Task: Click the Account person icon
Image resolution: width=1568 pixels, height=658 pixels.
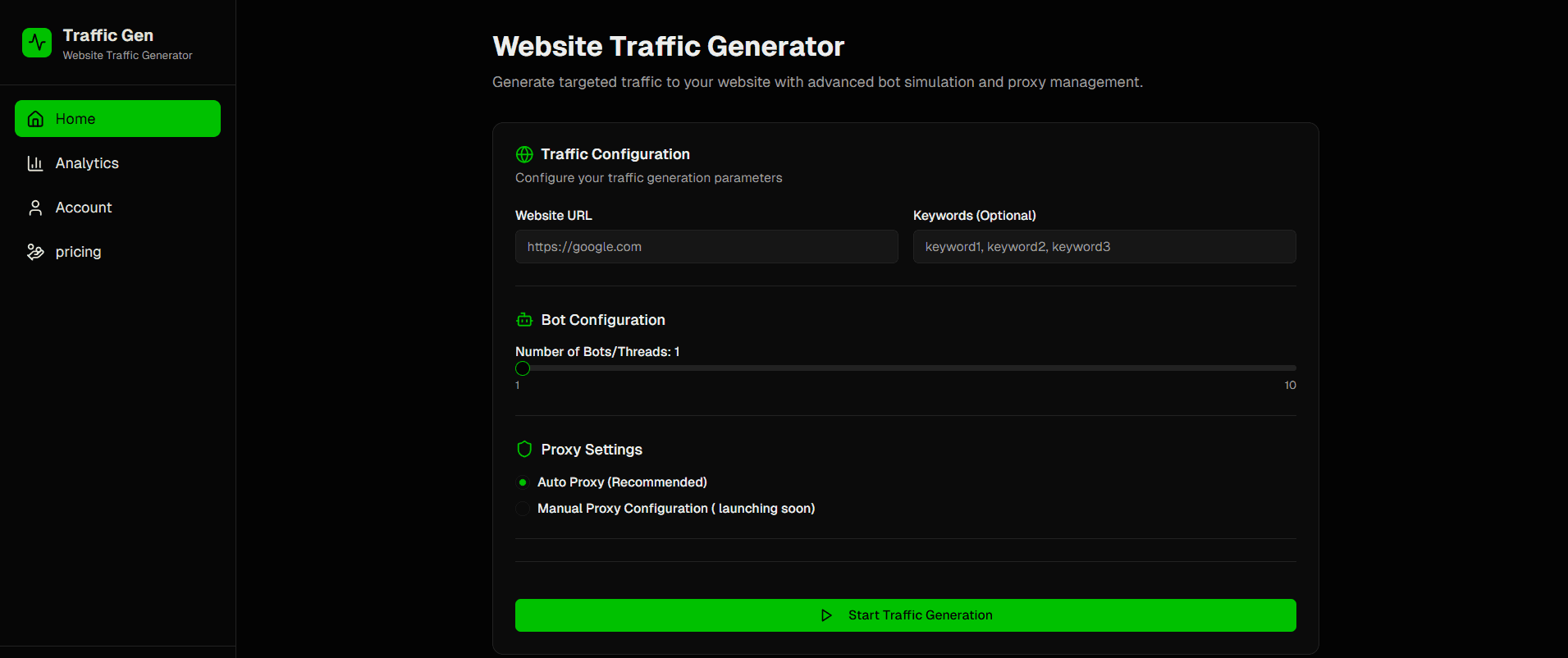Action: [x=35, y=208]
